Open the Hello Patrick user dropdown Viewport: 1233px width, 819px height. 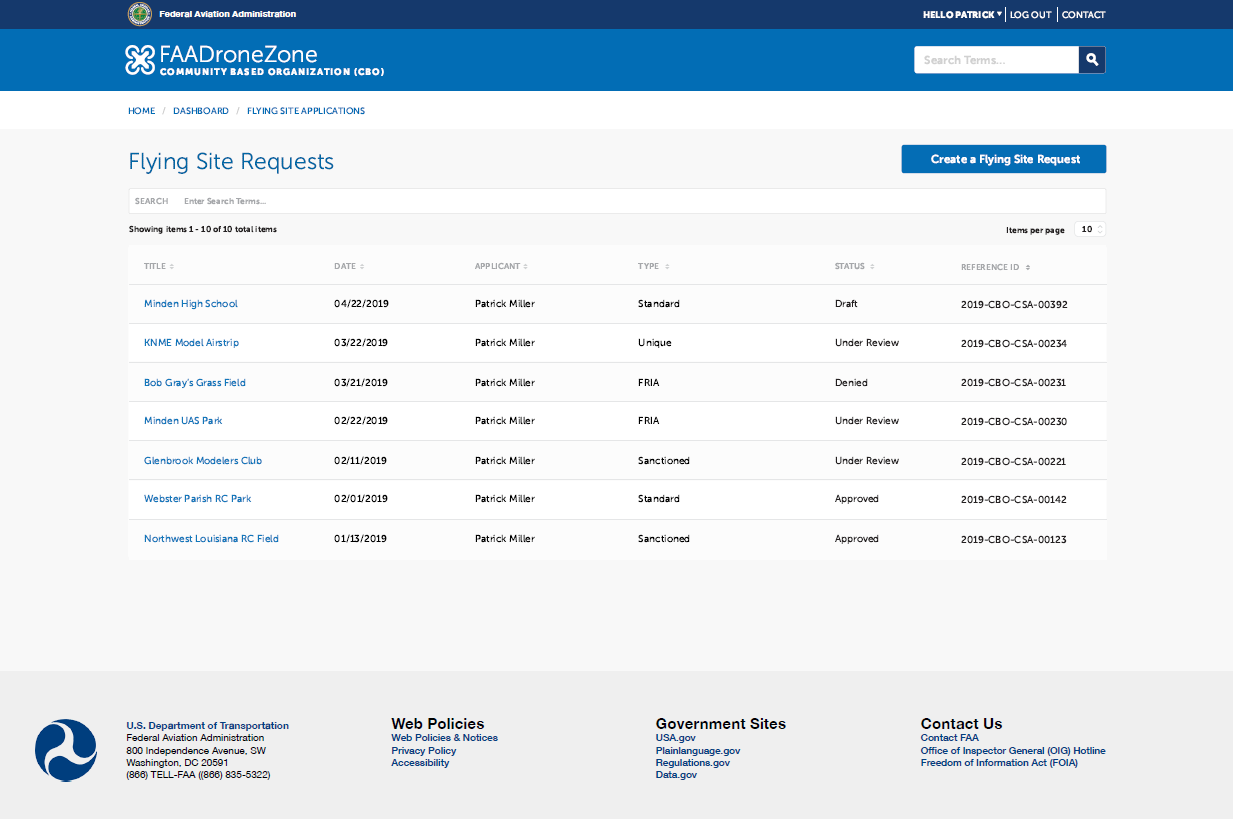[962, 15]
